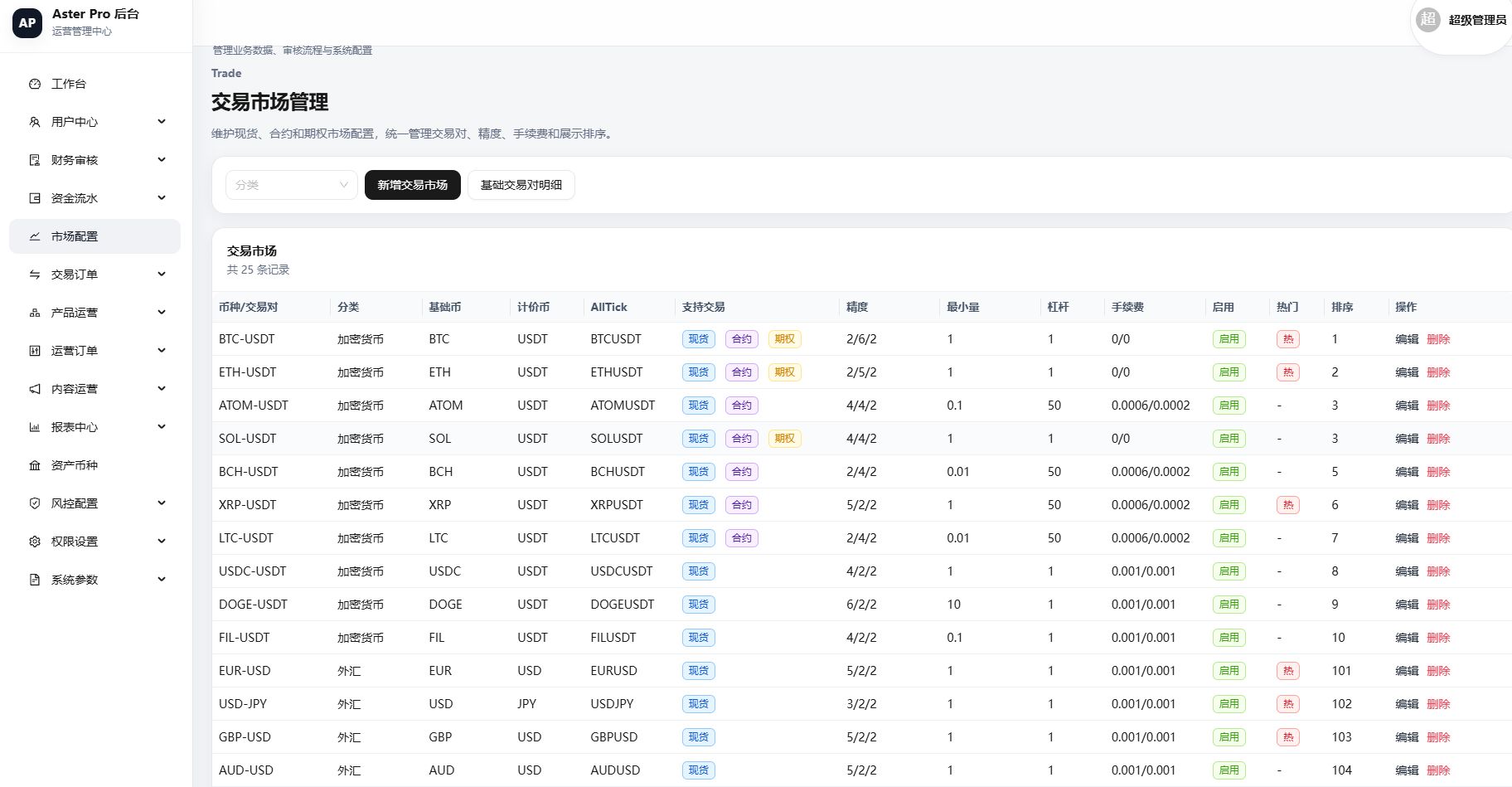Expand the 风控配置 sidebar menu chevron
This screenshot has height=787, width=1512.
pos(162,503)
